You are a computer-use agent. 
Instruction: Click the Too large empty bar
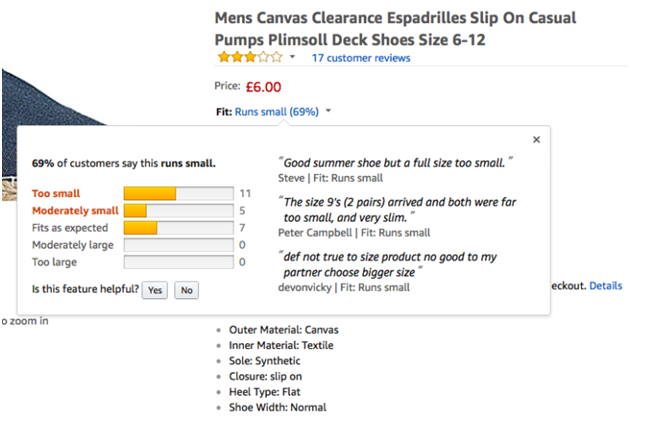tap(178, 262)
